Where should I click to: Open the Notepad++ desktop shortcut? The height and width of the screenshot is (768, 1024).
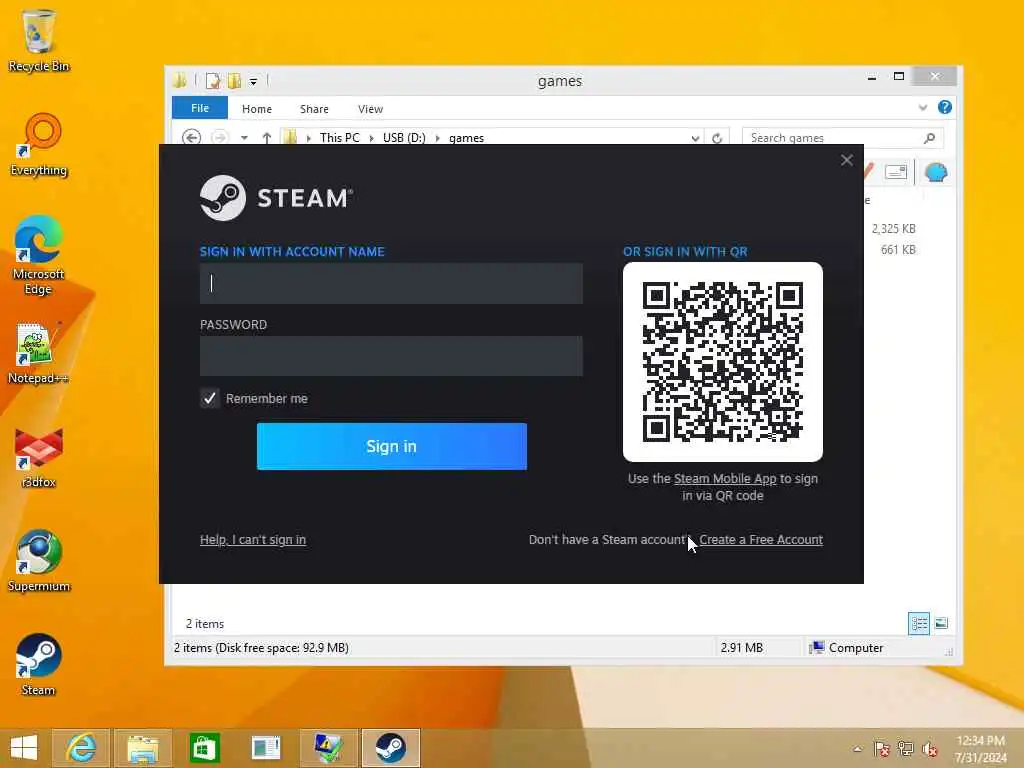tap(39, 353)
